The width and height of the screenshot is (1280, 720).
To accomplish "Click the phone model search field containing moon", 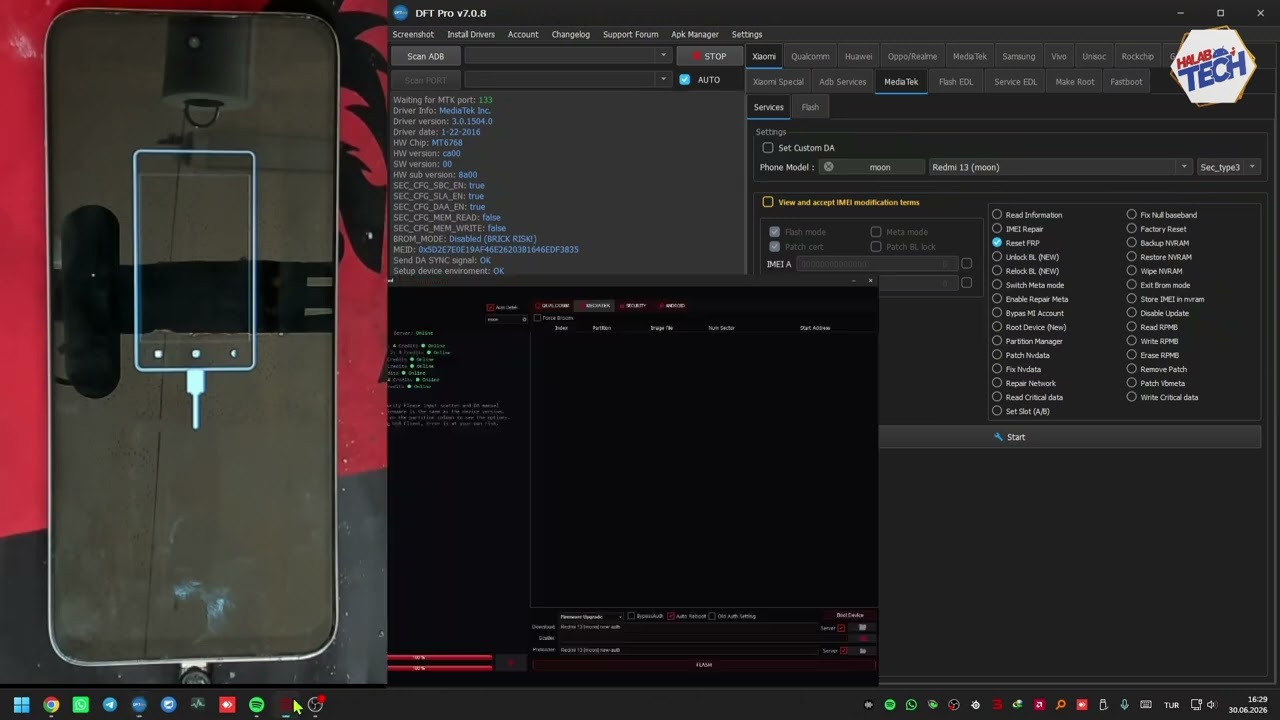I will [872, 167].
